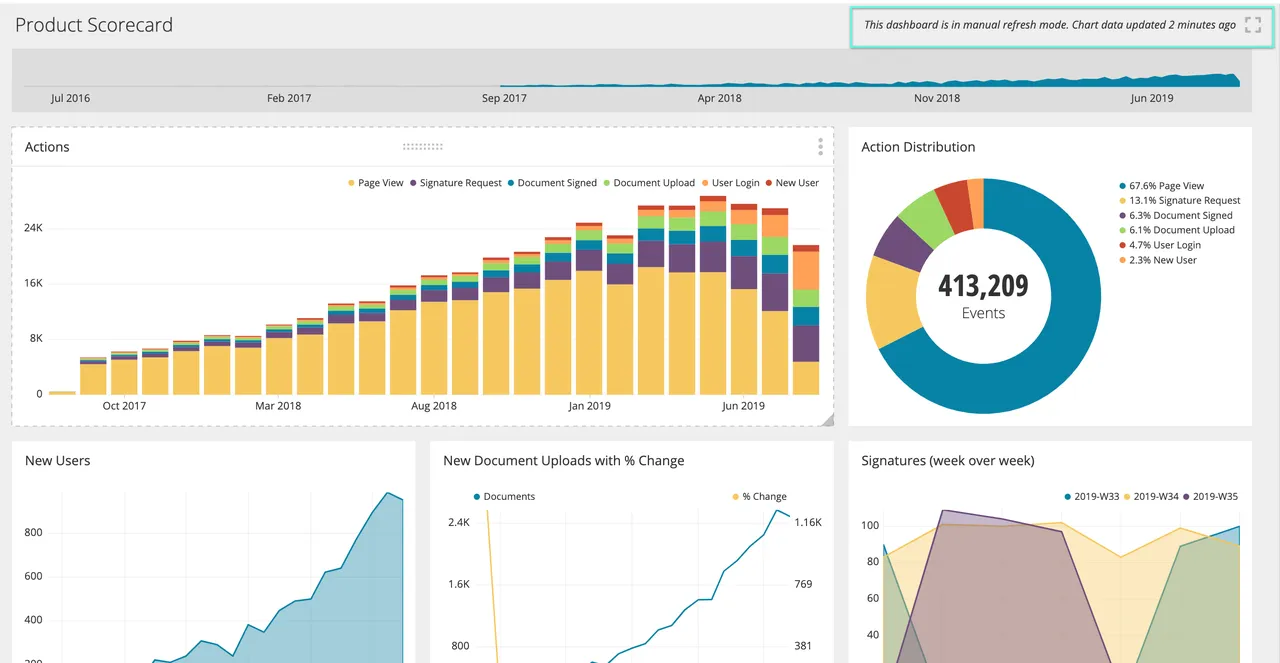Enter fullscreen mode with corner-brackets icon
The width and height of the screenshot is (1280, 663).
point(1252,25)
